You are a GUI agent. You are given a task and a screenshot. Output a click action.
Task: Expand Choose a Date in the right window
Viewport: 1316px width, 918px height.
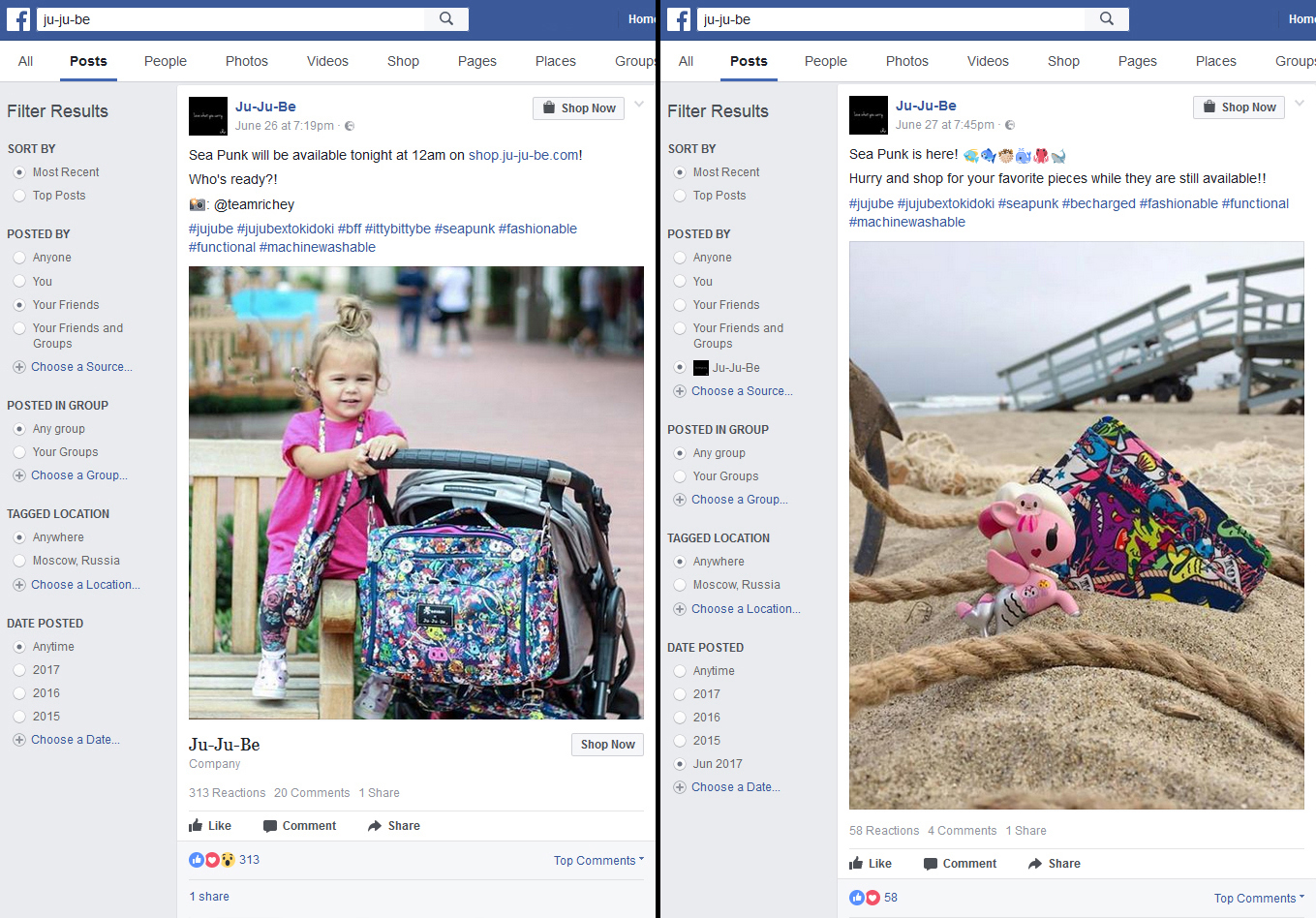tap(727, 787)
